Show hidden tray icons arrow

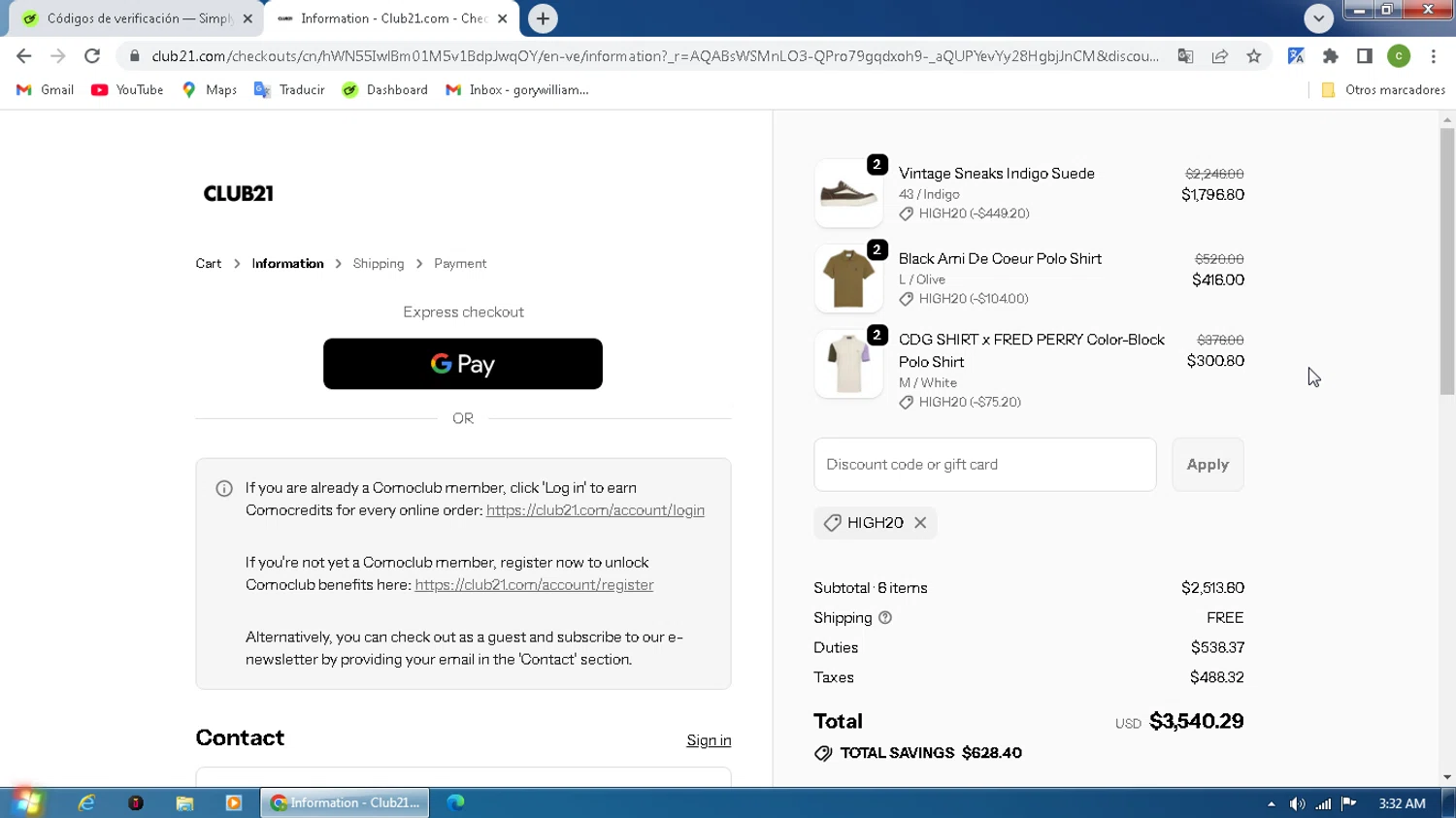1272,803
